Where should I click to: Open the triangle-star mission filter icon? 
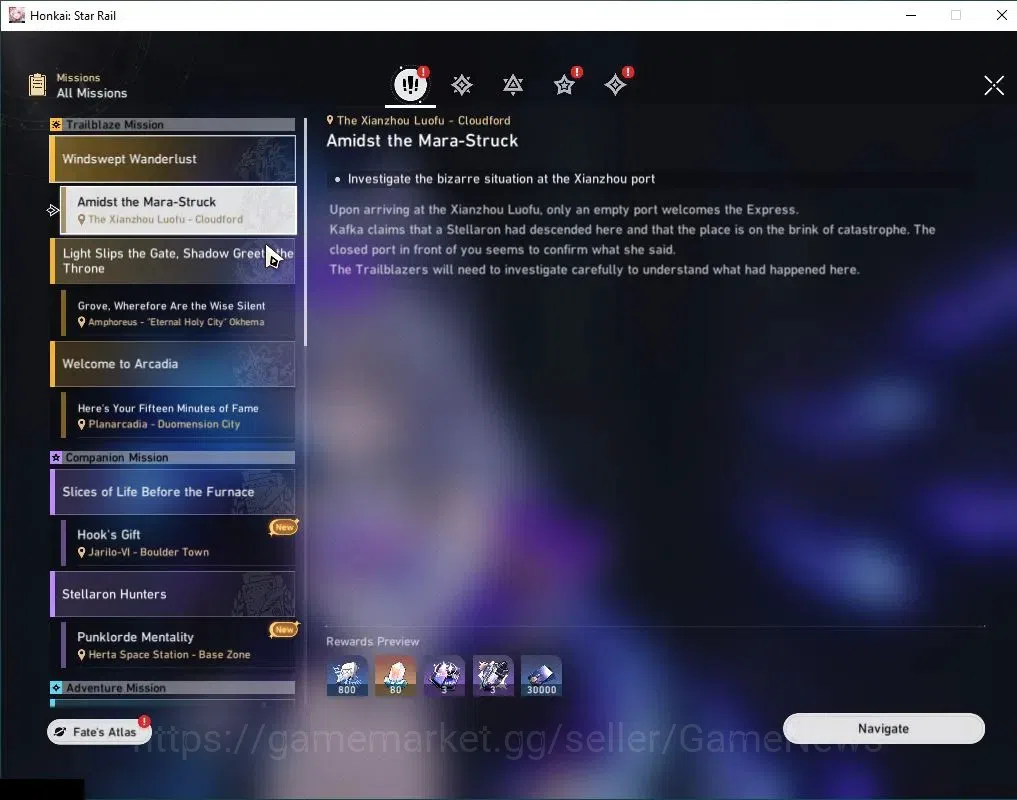tap(513, 84)
